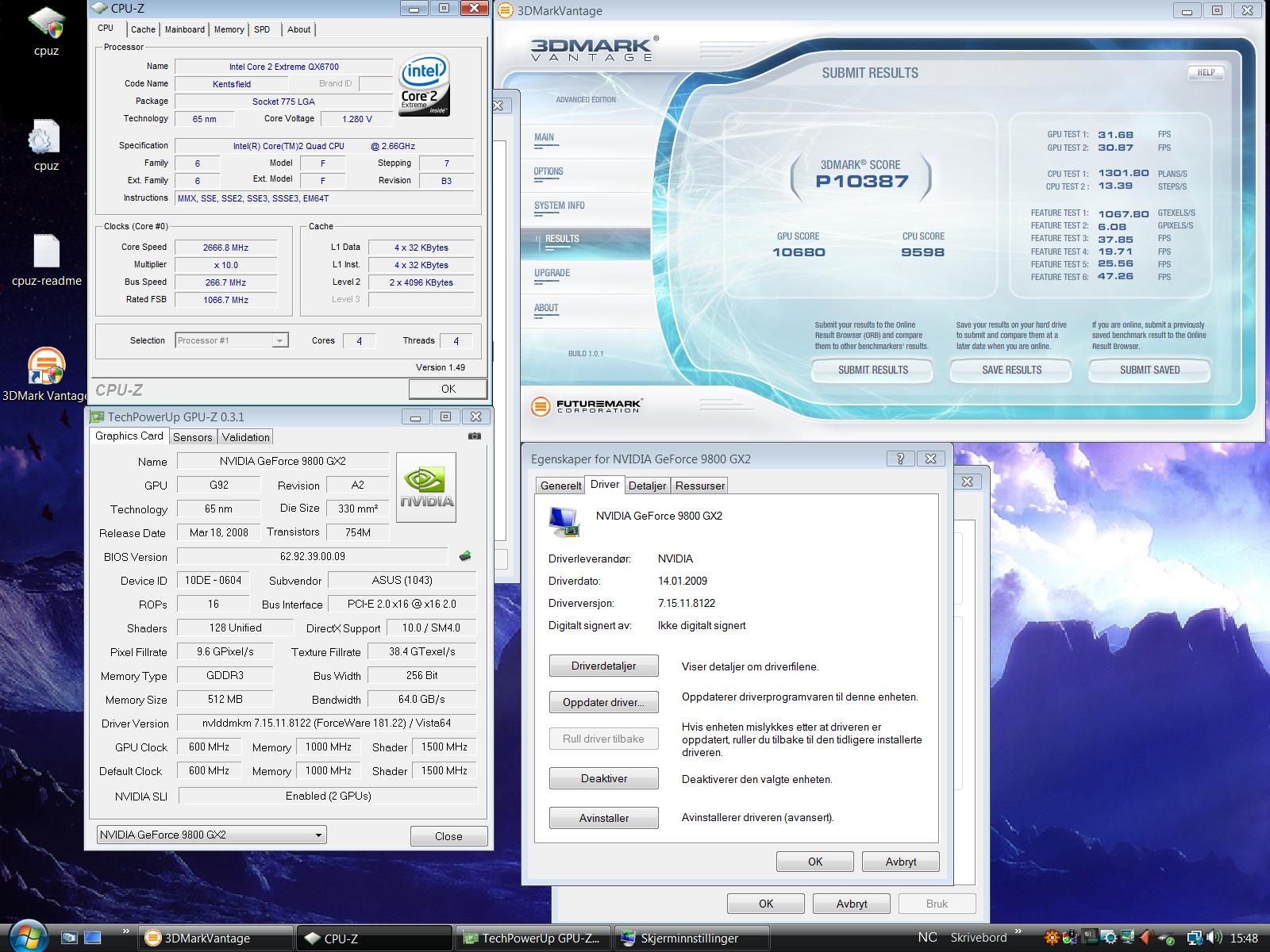Click the Deaktiver button
Viewport: 1270px width, 952px height.
click(603, 778)
